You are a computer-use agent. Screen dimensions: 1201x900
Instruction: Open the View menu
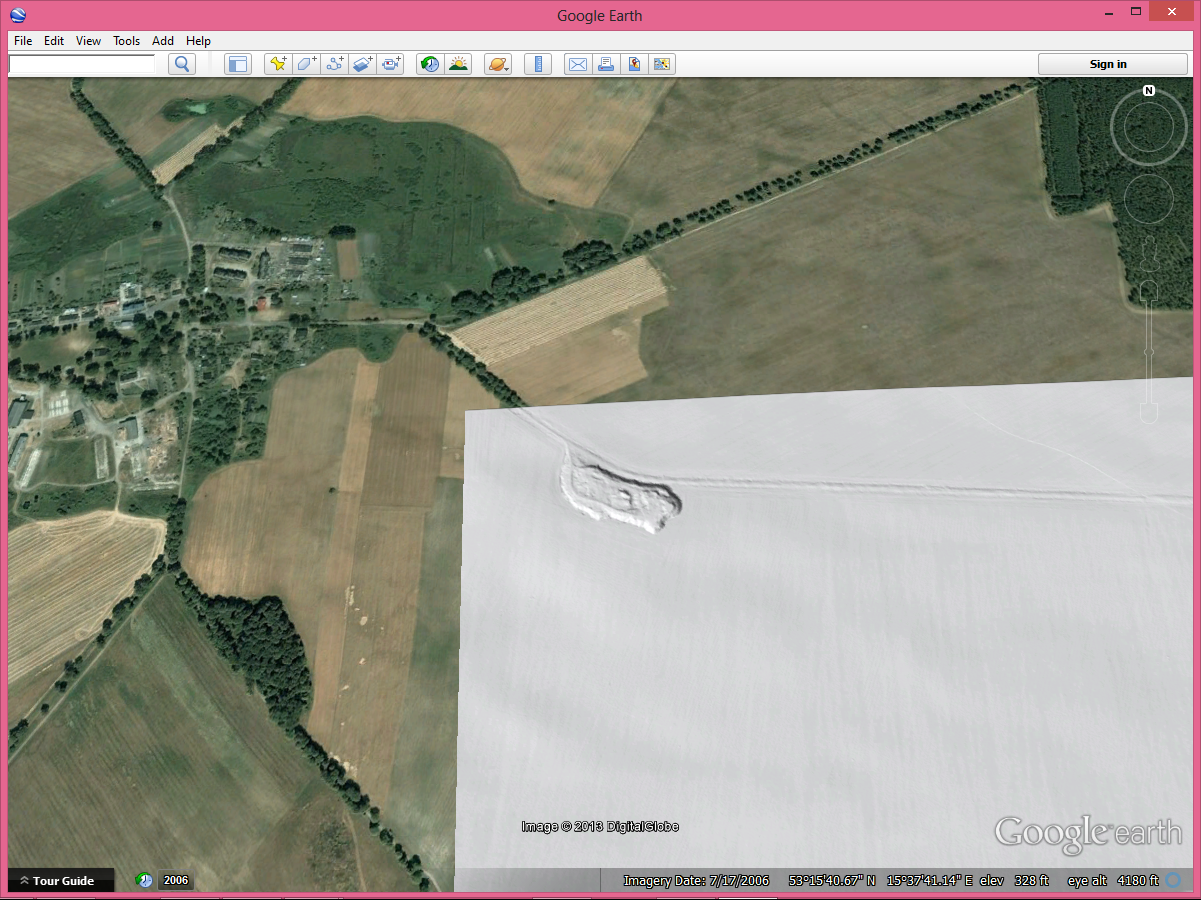point(88,41)
